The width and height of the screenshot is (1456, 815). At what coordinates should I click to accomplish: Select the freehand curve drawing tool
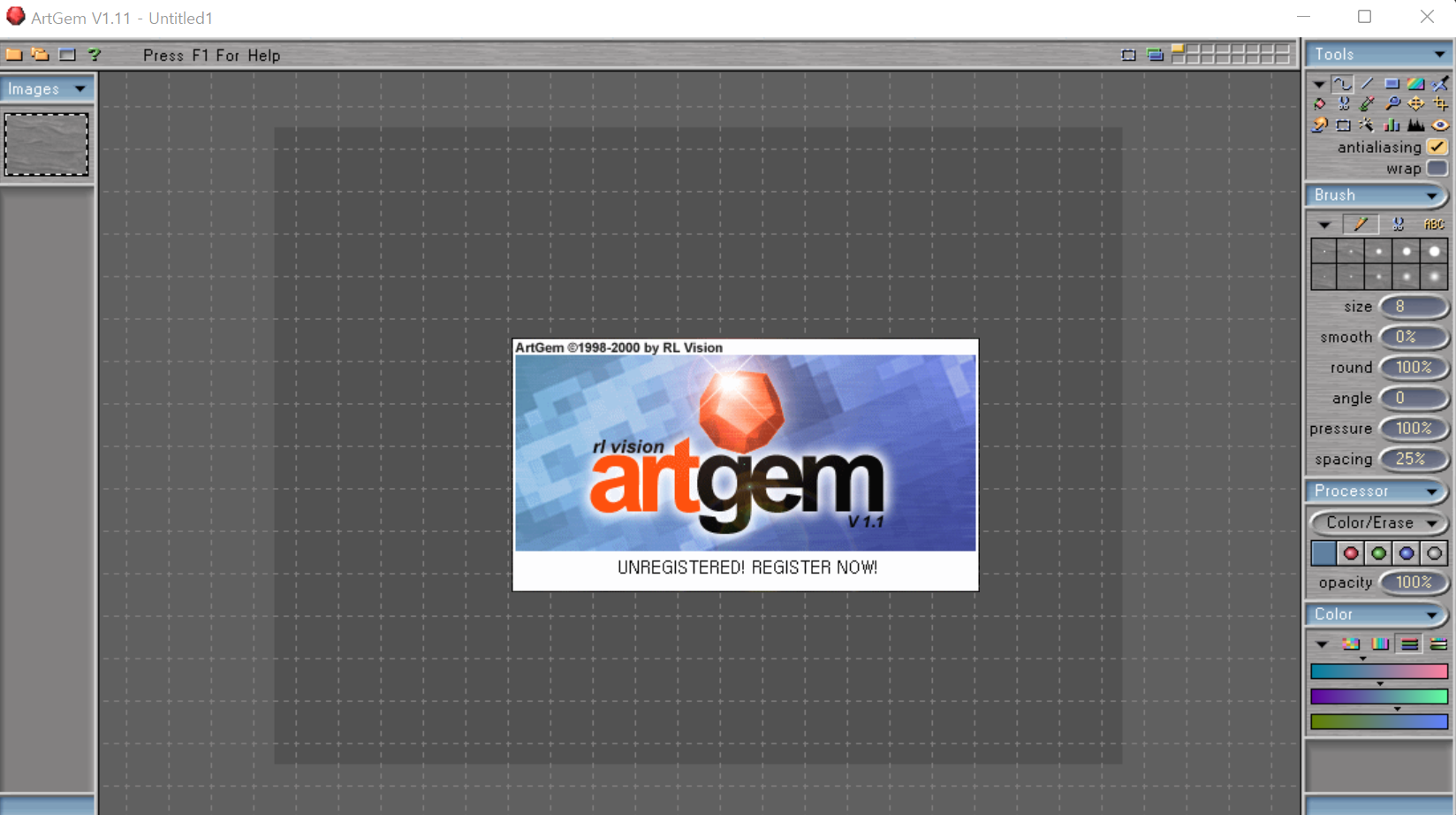[1342, 84]
